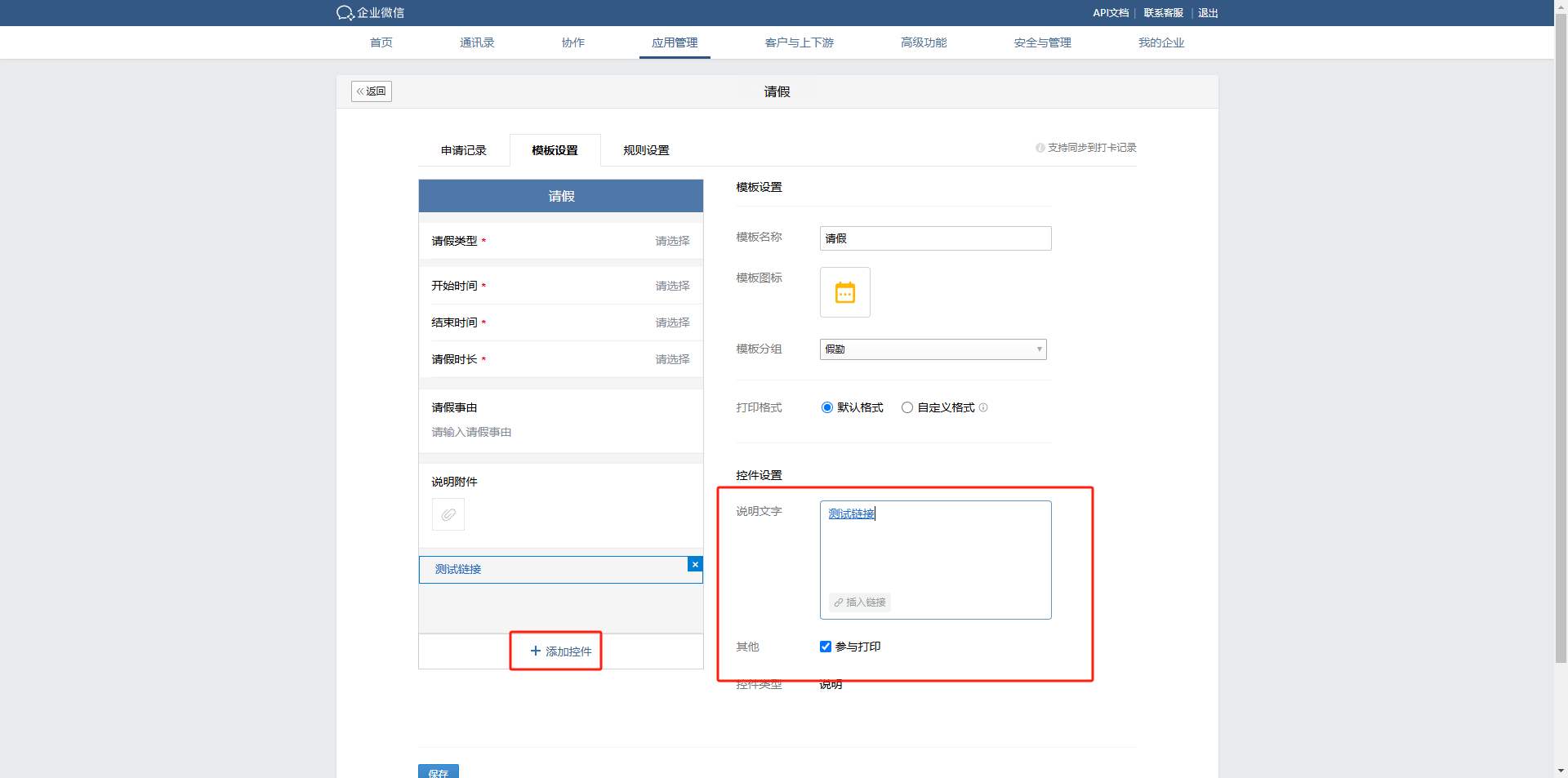Click the info icon before 支持同步到打卡记录
This screenshot has width=1568, height=778.
point(1040,148)
